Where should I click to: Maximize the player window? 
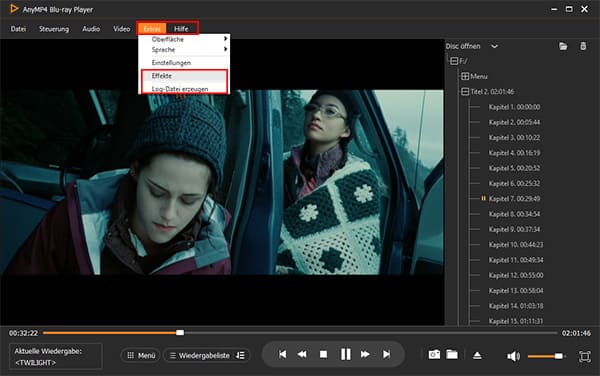[x=569, y=9]
